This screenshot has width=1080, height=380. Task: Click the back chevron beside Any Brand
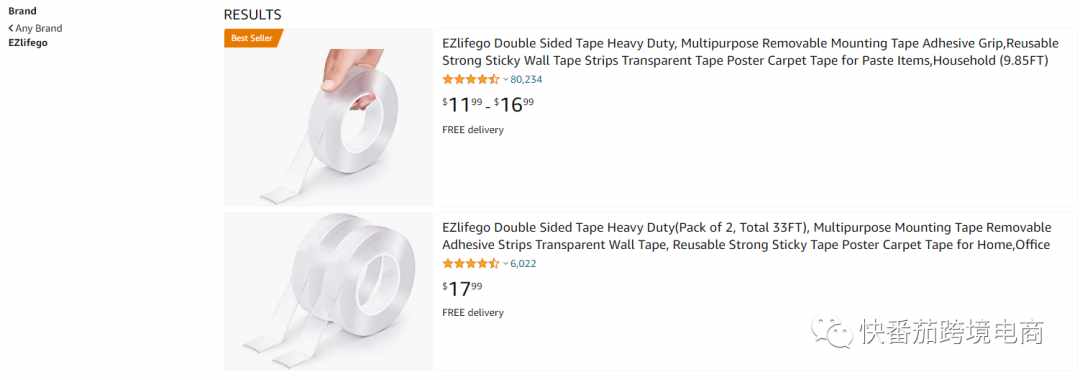[10, 28]
